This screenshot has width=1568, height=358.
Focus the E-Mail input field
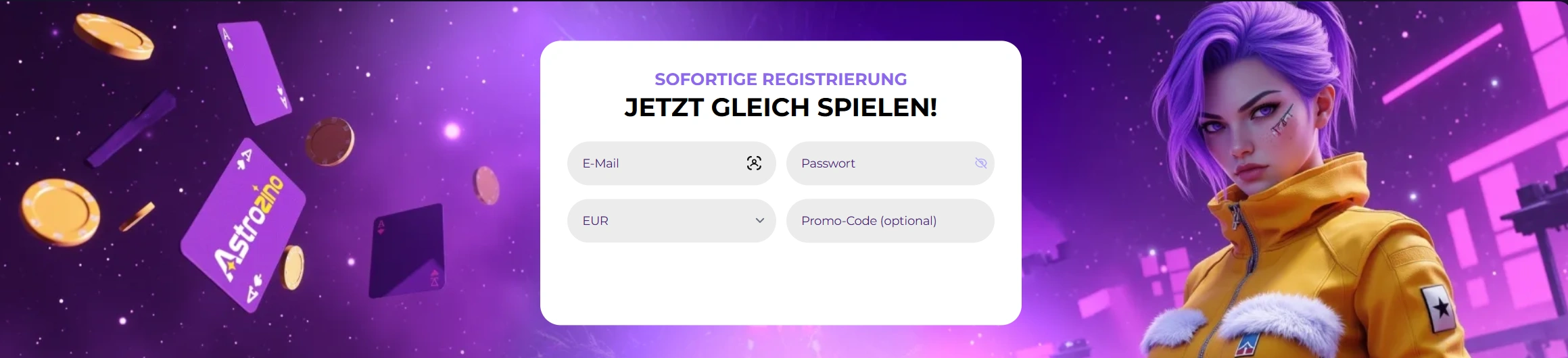[656, 163]
